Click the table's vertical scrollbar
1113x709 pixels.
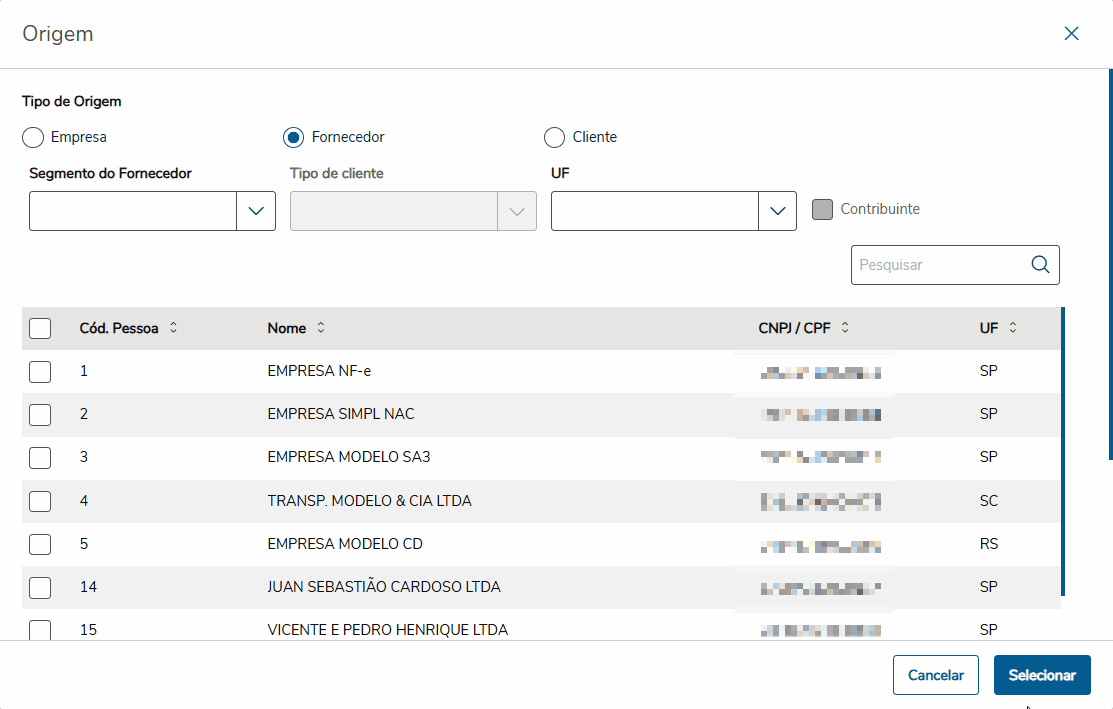(x=1063, y=451)
